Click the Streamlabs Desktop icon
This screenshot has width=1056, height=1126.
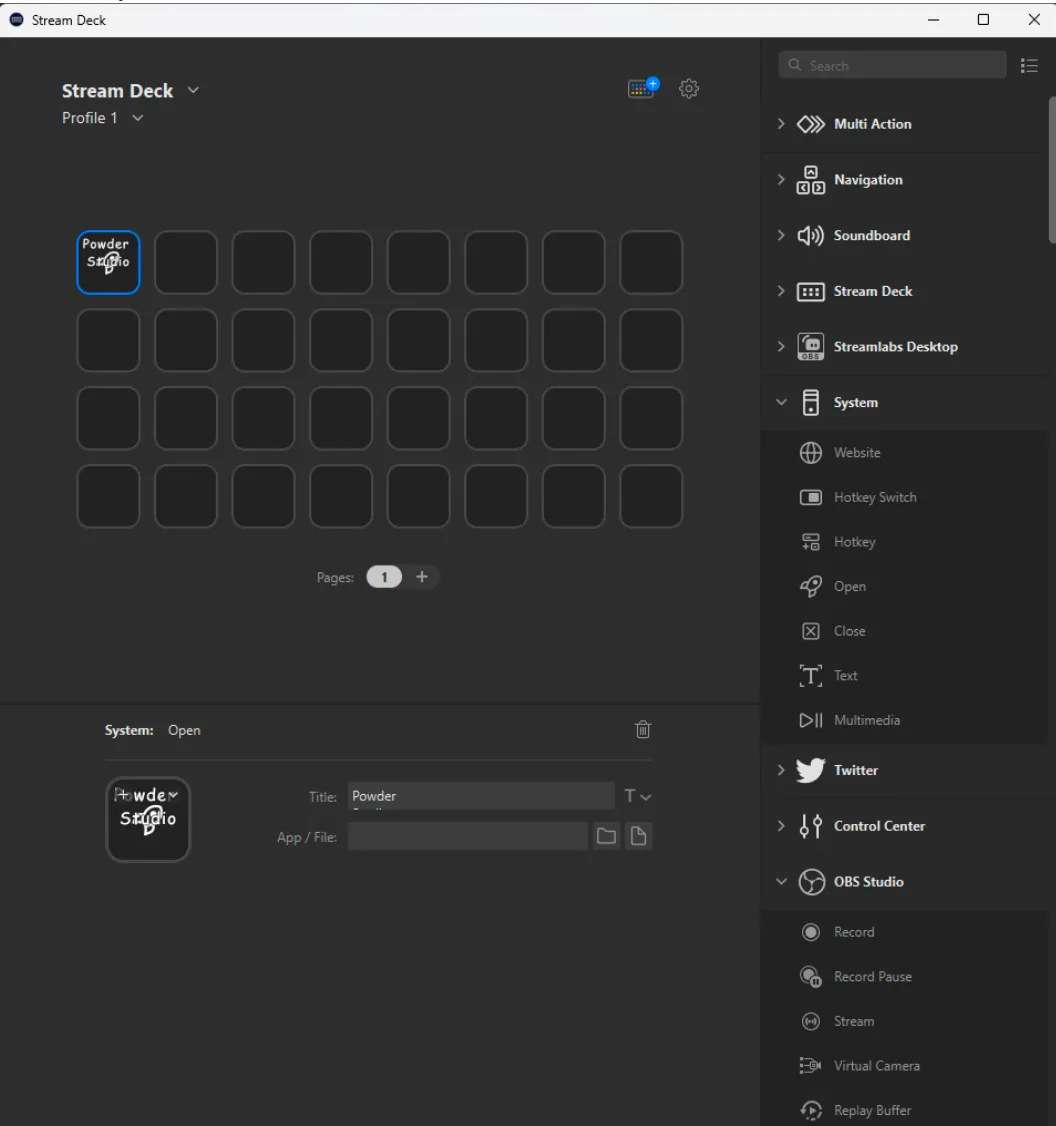[x=810, y=347]
